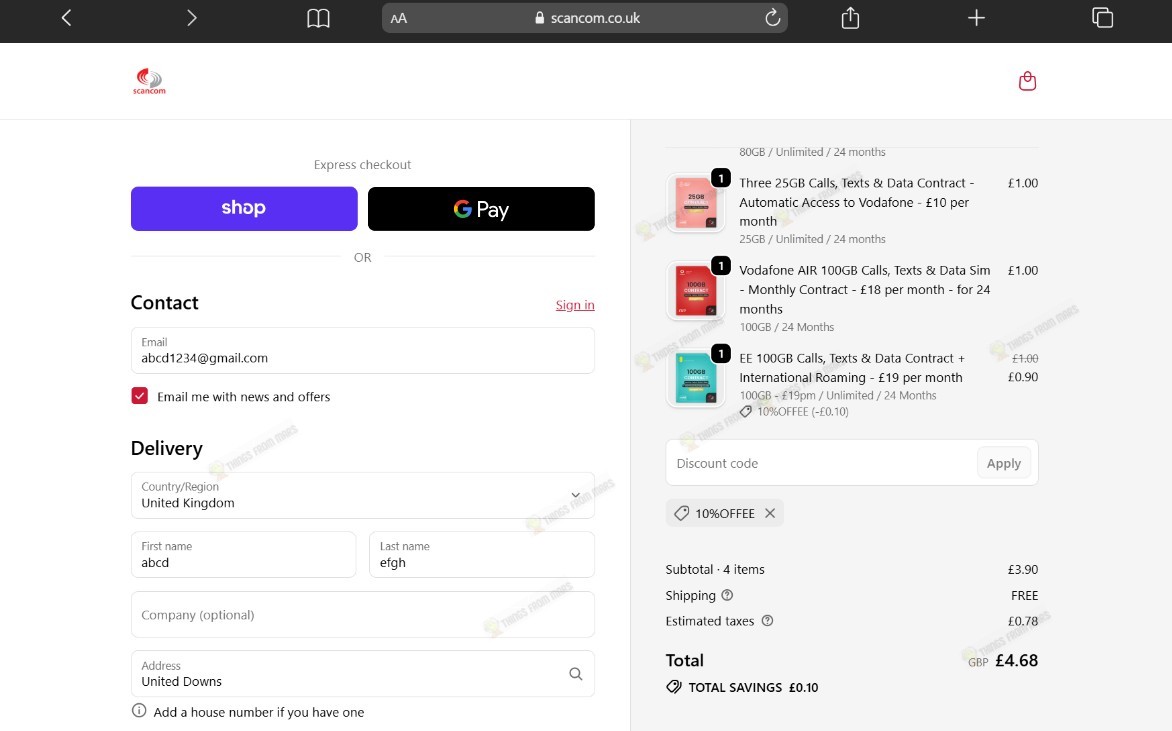Click the Discount code input field
Image resolution: width=1172 pixels, height=731 pixels.
tap(820, 463)
